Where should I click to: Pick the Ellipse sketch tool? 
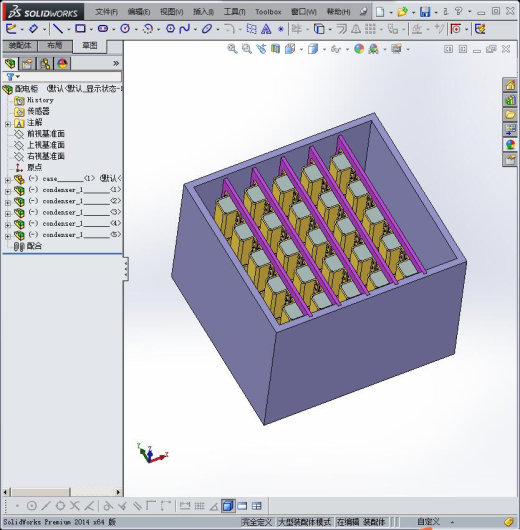pos(207,29)
